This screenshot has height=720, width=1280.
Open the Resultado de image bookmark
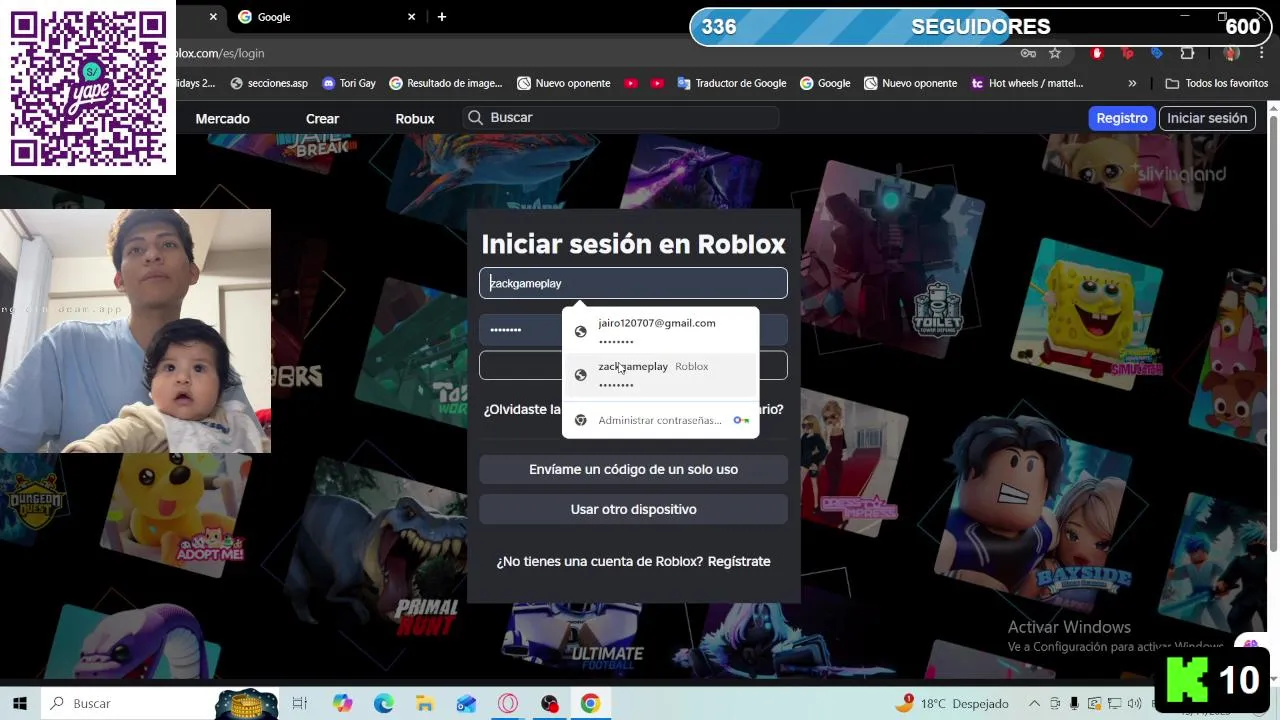tap(445, 83)
